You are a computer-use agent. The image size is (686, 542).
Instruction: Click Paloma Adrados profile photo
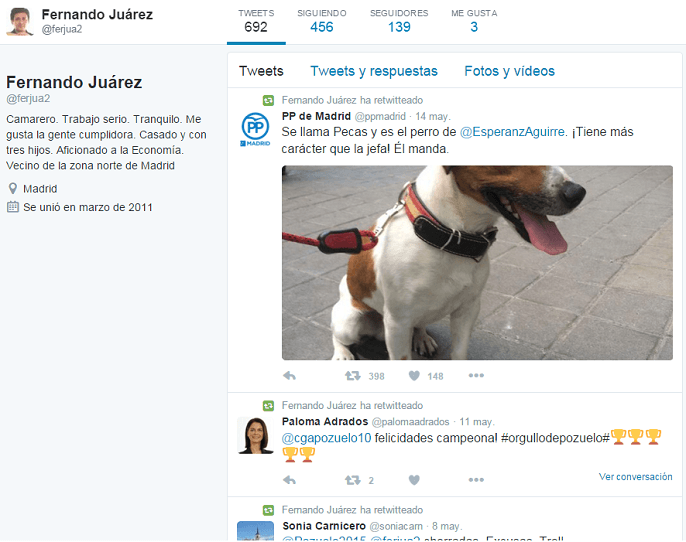click(x=256, y=435)
